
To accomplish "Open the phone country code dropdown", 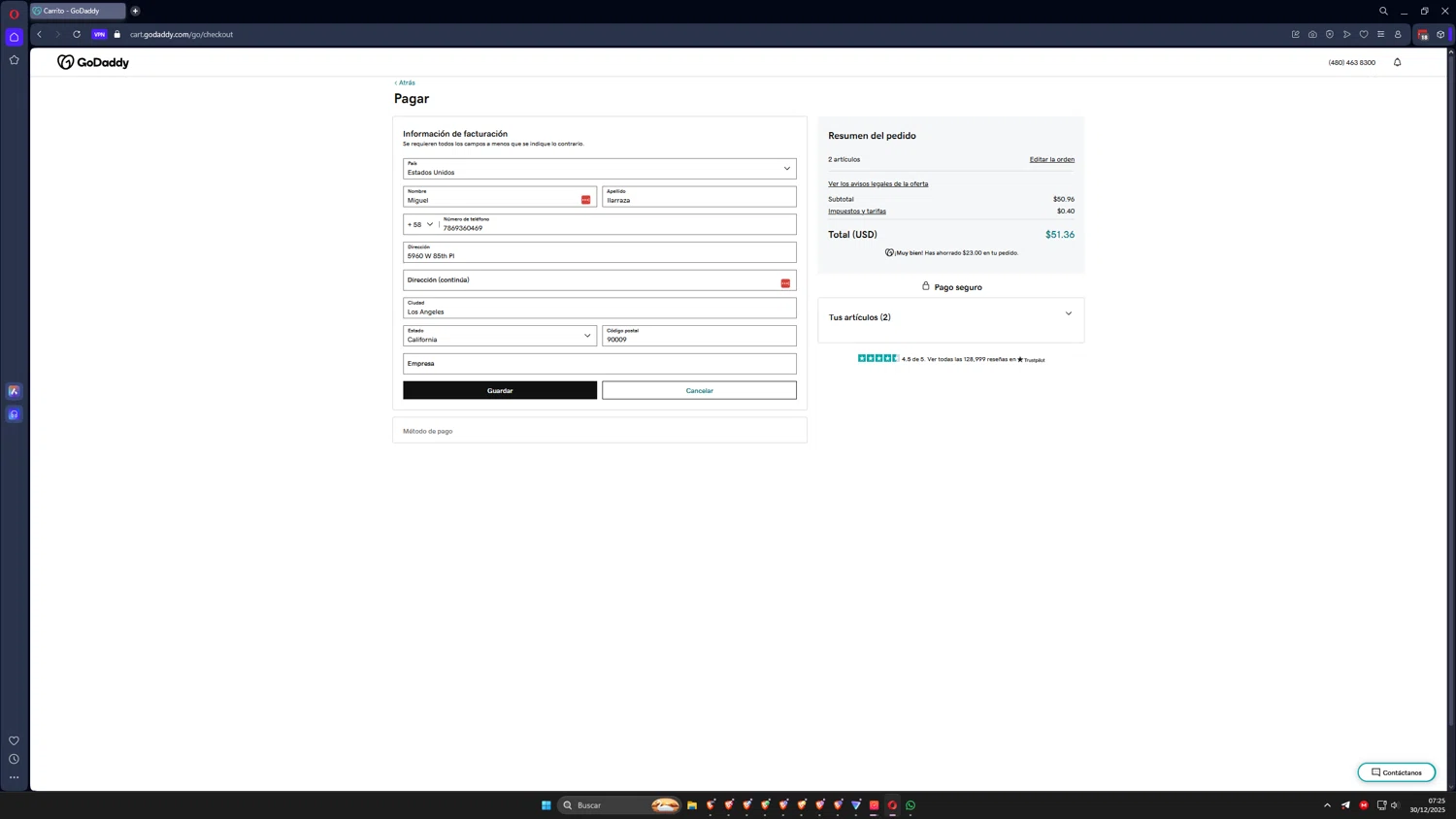I will coord(420,224).
